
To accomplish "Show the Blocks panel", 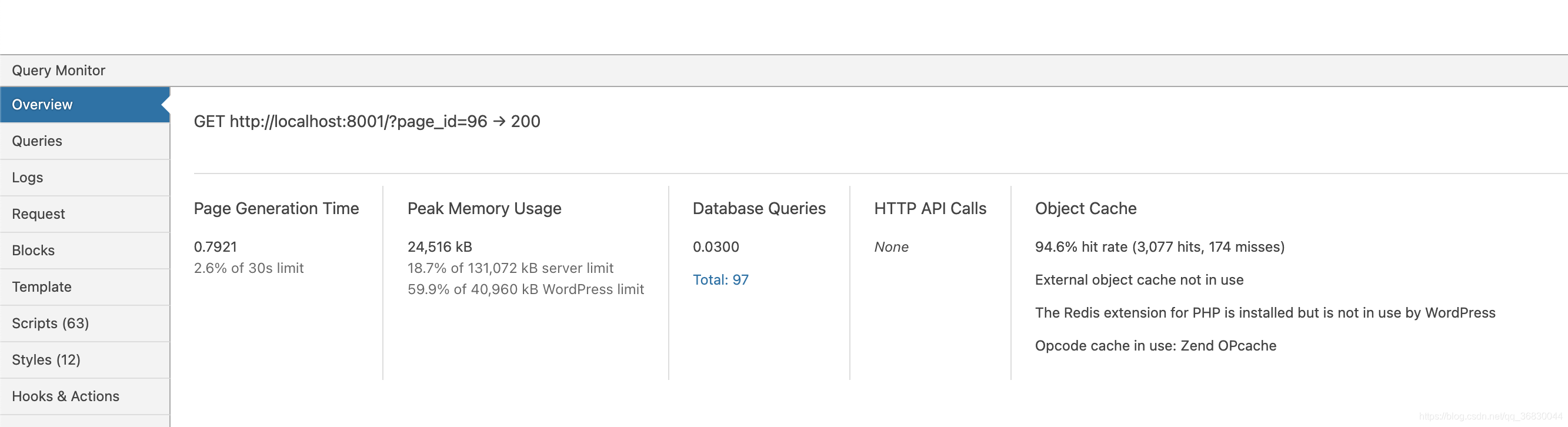I will [x=34, y=251].
